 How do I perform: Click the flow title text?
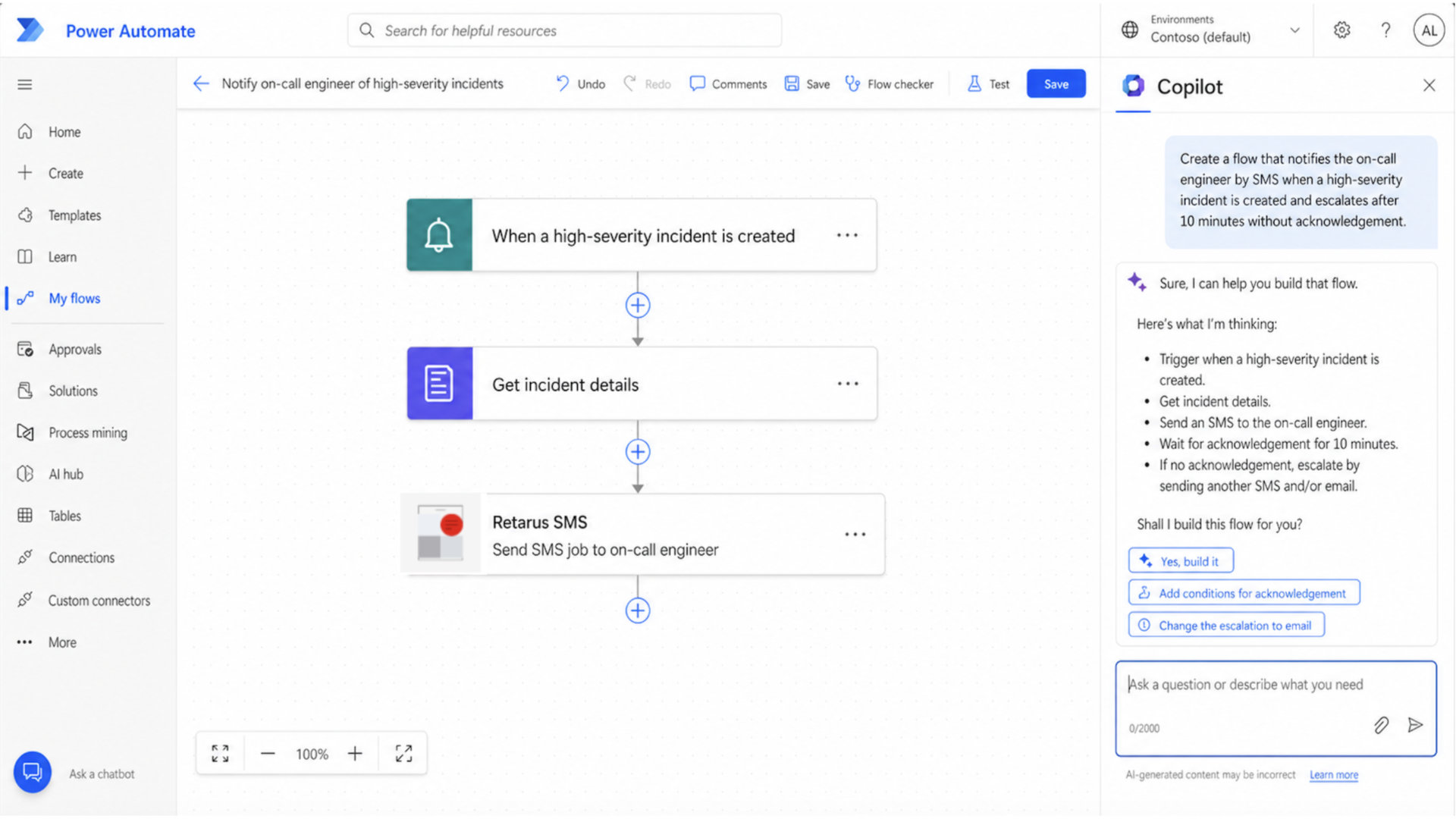click(x=362, y=83)
